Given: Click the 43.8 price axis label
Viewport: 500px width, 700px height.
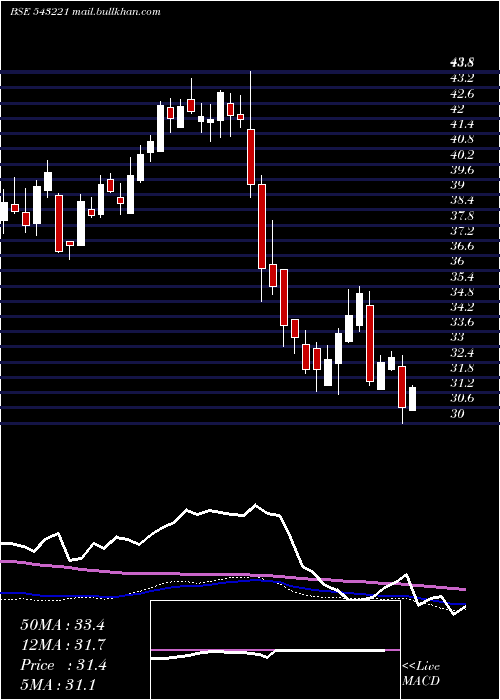Looking at the screenshot, I should (x=463, y=63).
